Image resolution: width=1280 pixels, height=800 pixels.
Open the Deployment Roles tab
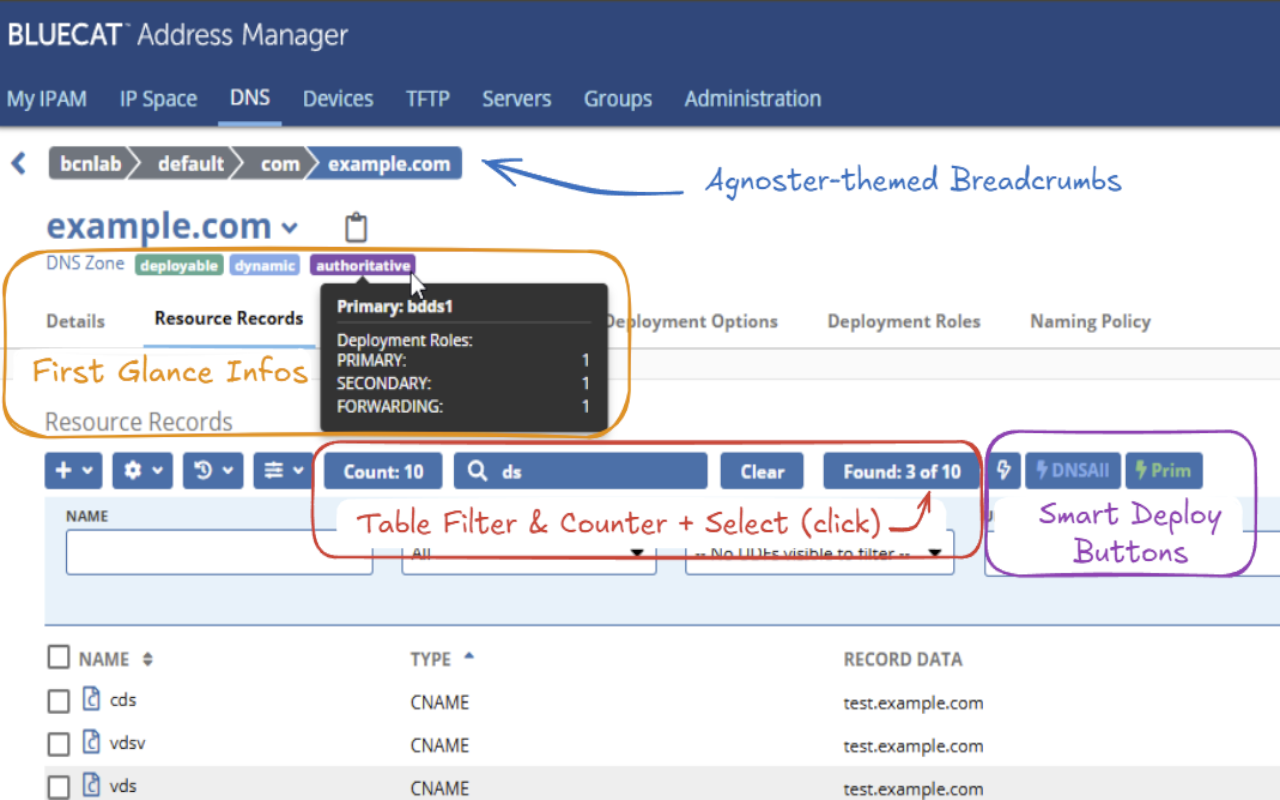(x=904, y=321)
